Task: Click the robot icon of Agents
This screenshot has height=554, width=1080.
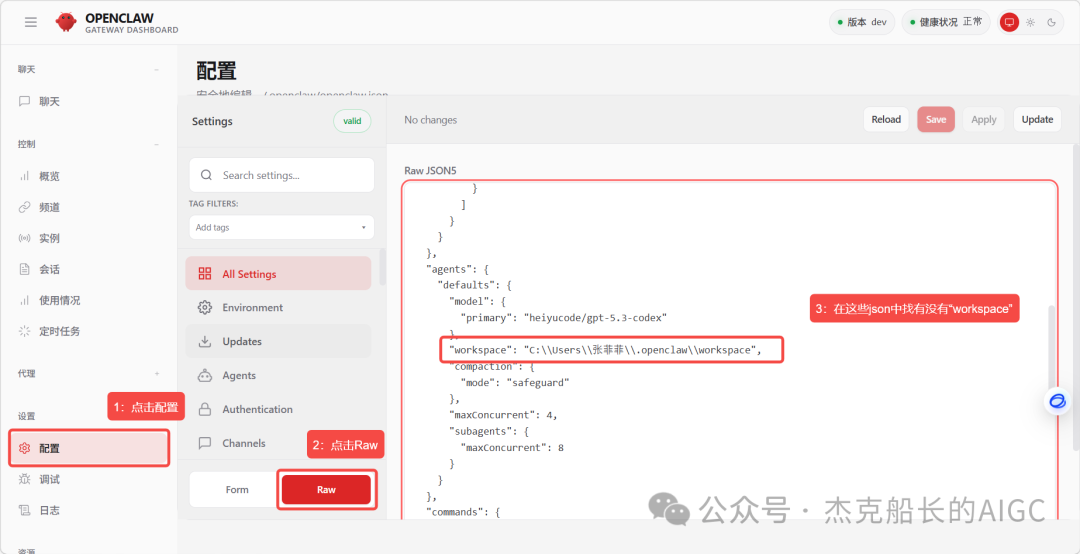Action: 205,376
